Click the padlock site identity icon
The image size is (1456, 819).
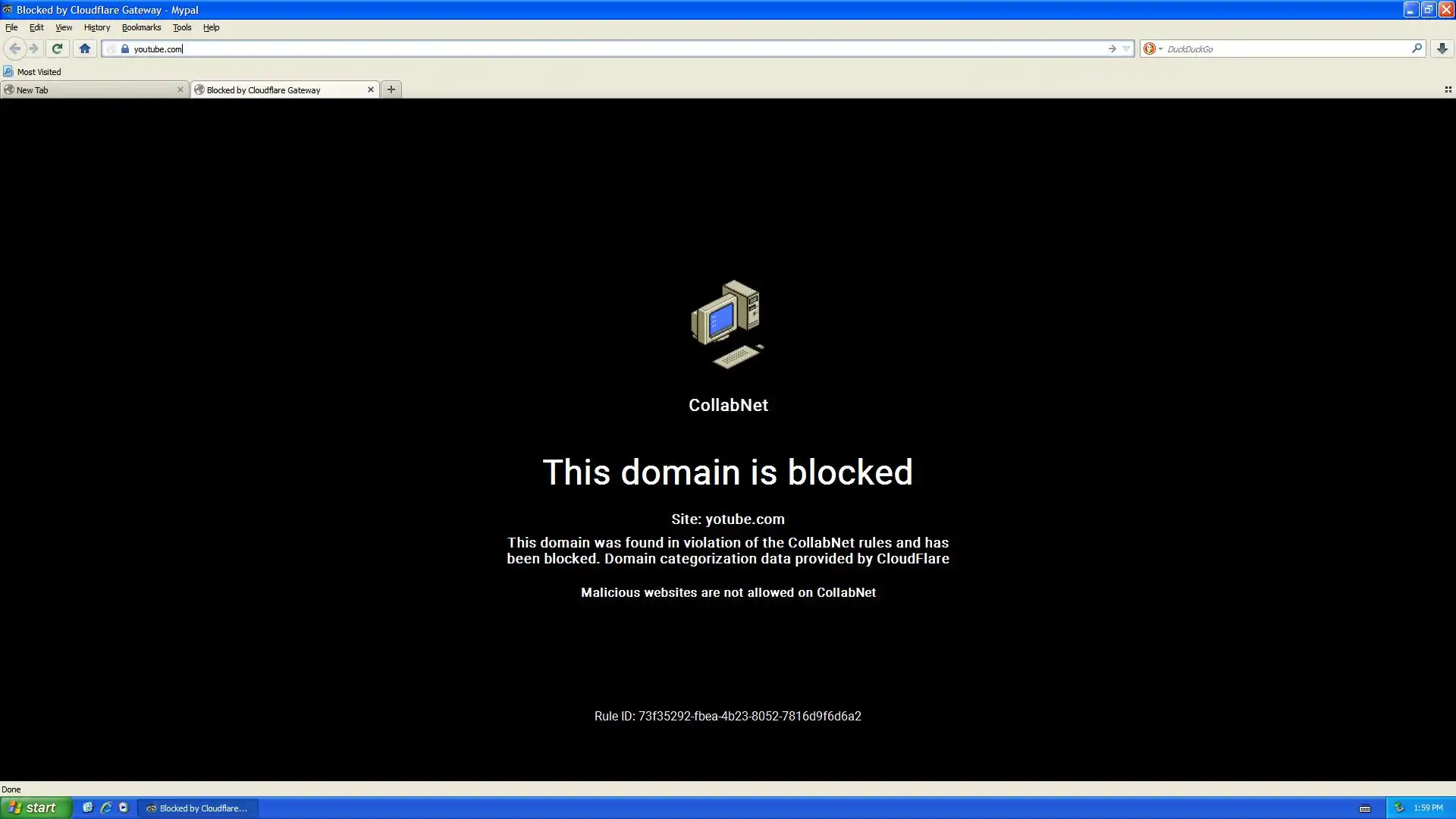click(x=125, y=49)
